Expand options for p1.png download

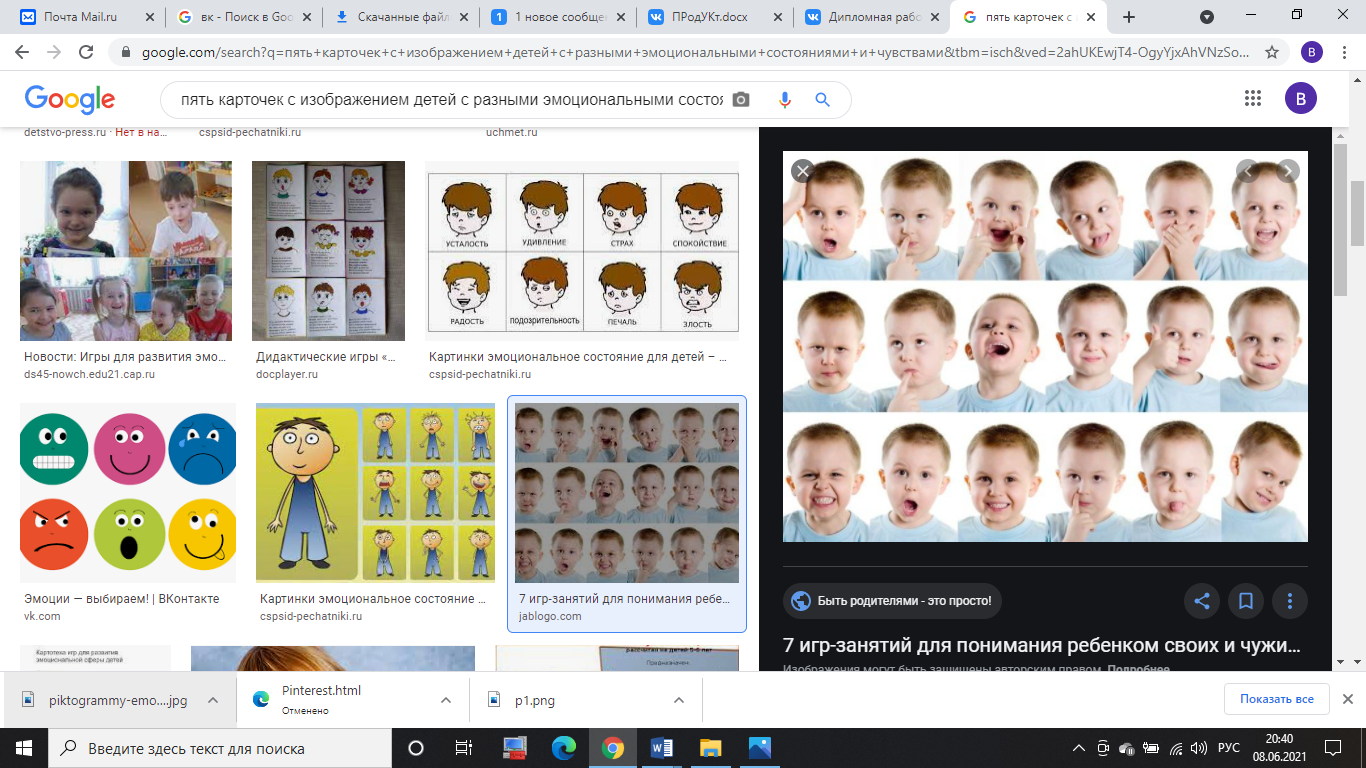click(679, 701)
